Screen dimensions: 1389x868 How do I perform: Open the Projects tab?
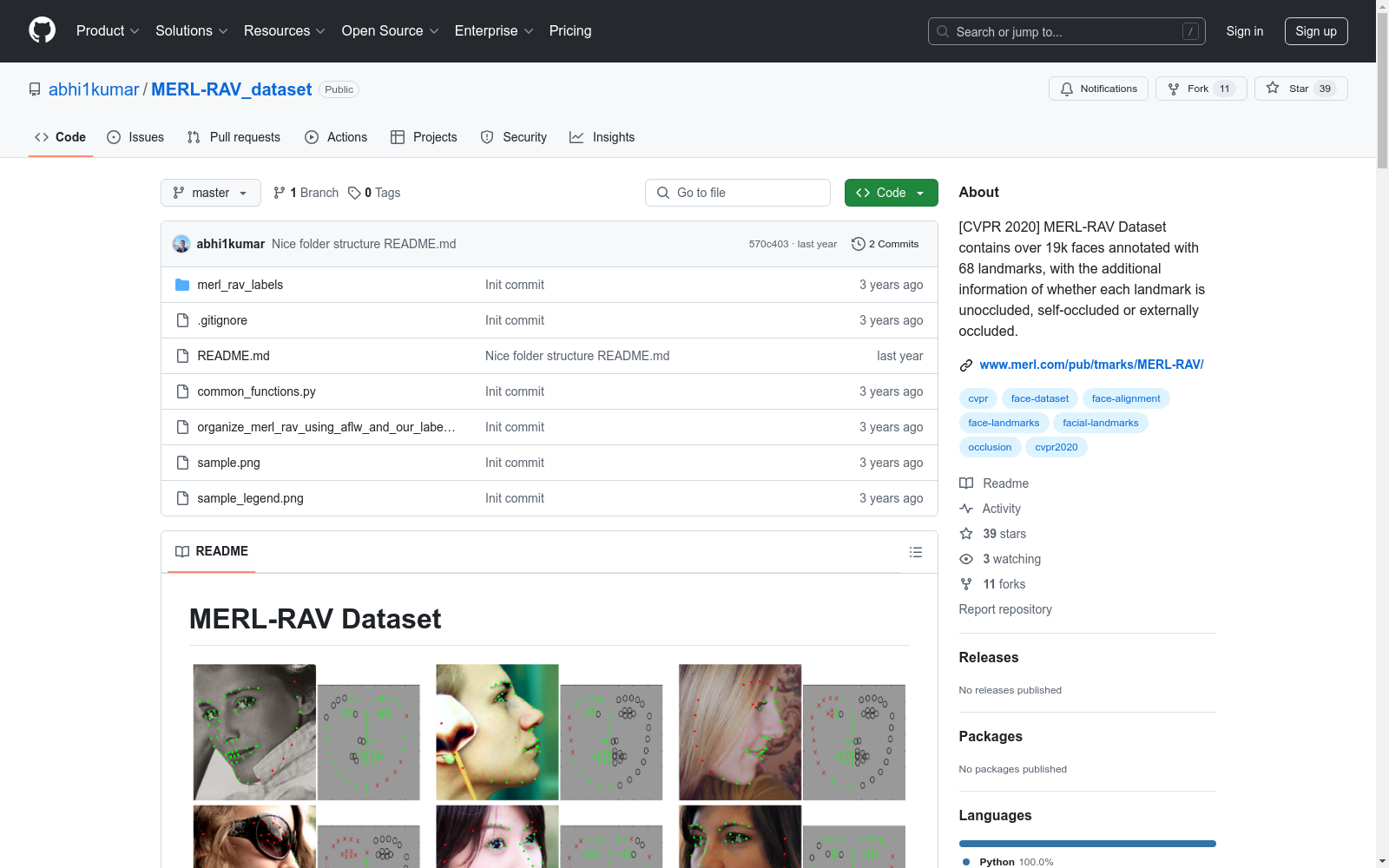424,137
